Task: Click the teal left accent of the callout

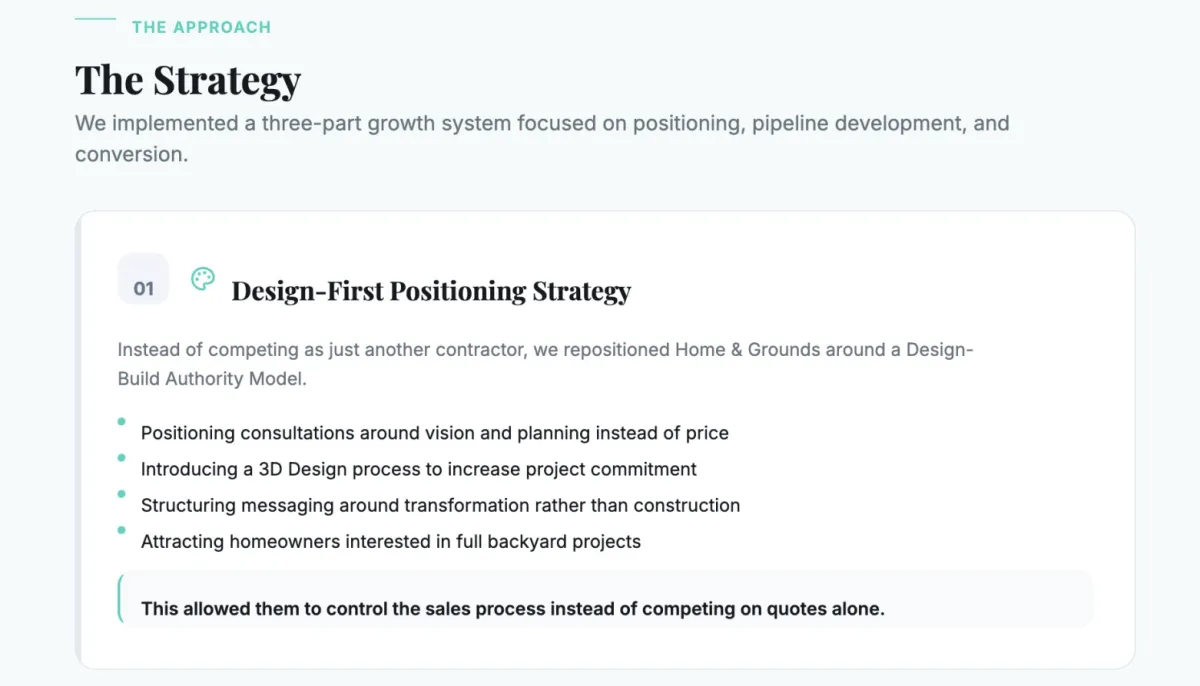Action: (x=120, y=599)
